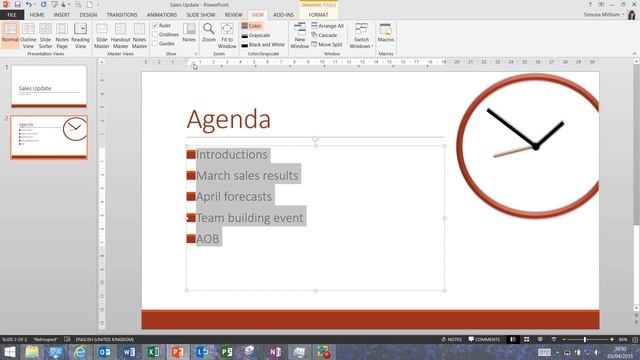This screenshot has width=640, height=360.
Task: Click English (United Kingdom) language indicator
Action: click(105, 339)
